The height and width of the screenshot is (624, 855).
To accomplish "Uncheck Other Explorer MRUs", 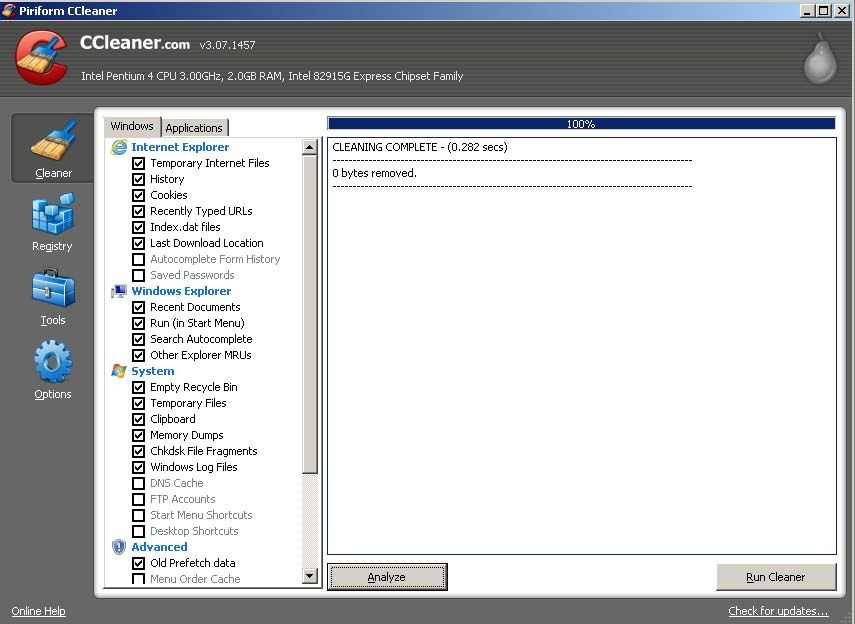I will click(x=139, y=355).
